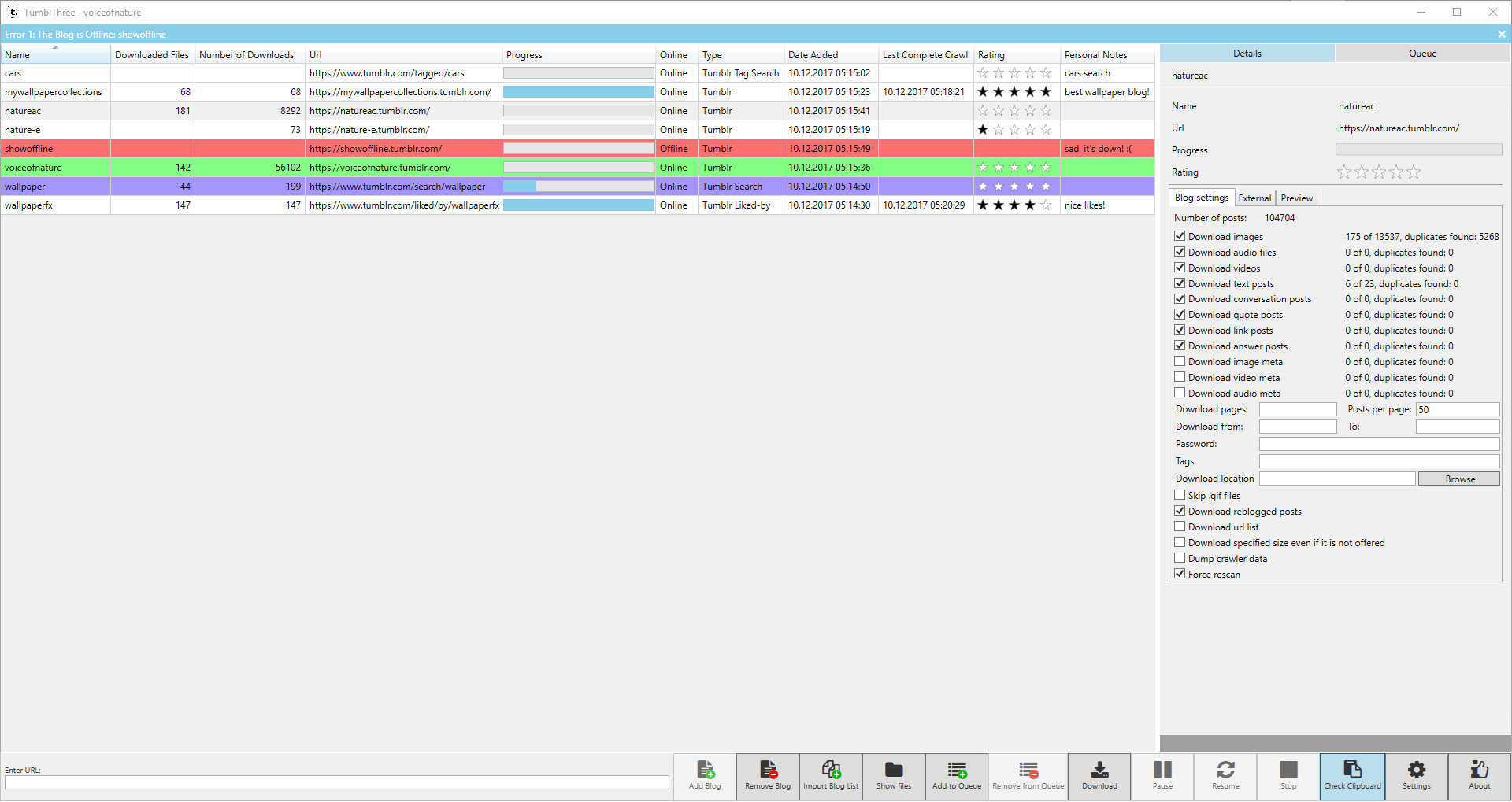
Task: Click the Tags input field
Action: coord(1379,461)
